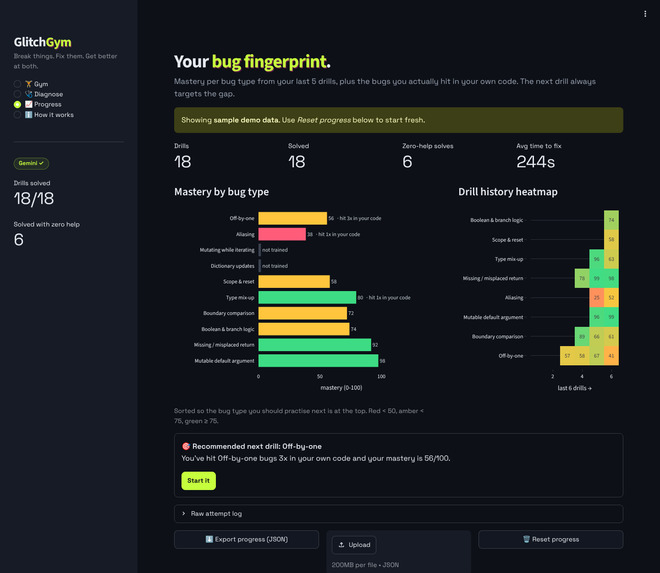This screenshot has width=660, height=573.
Task: Click the Scope & reset mastery bar
Action: click(x=294, y=282)
